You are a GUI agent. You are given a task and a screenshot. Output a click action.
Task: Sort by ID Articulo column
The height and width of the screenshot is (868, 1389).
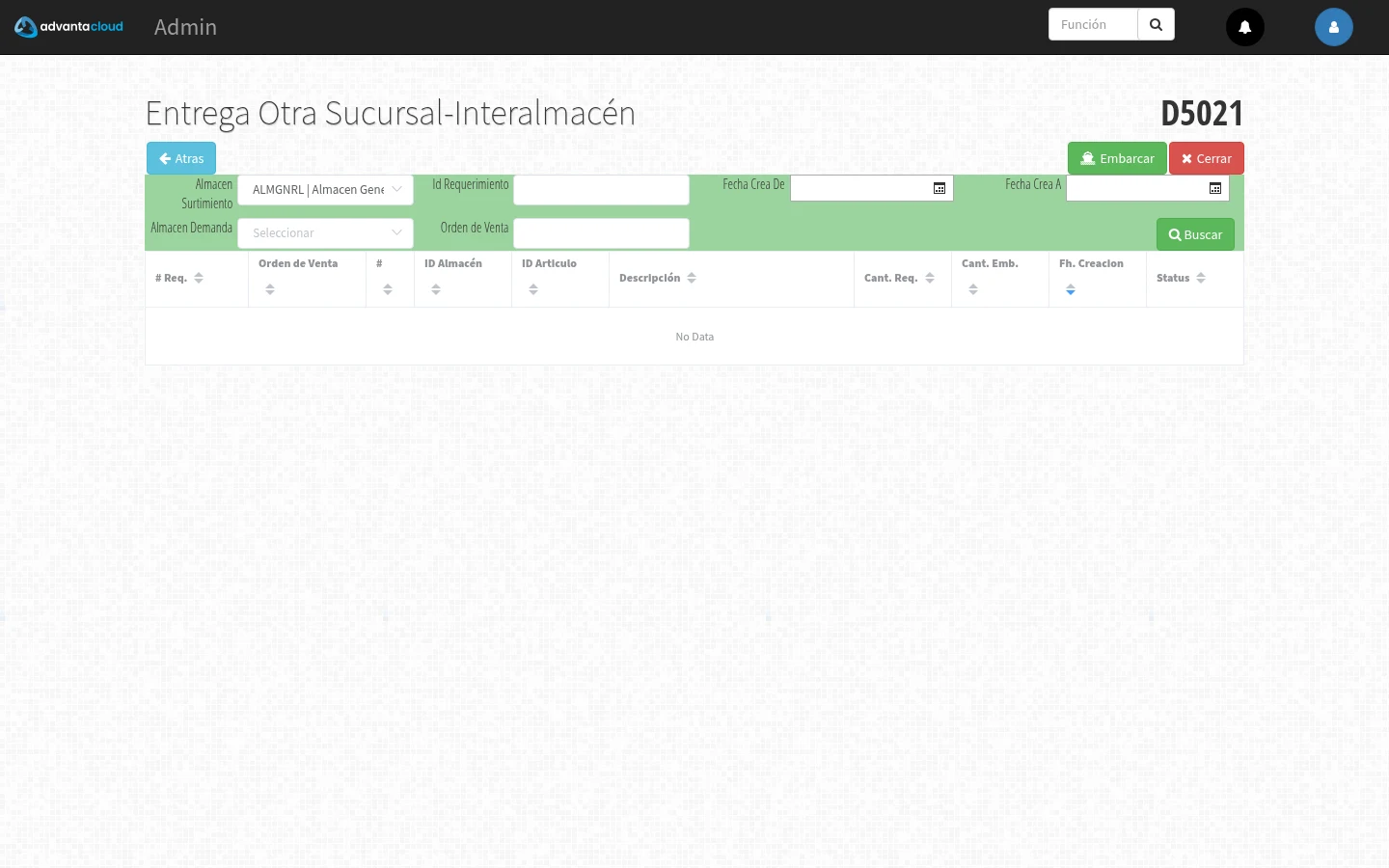pos(533,289)
